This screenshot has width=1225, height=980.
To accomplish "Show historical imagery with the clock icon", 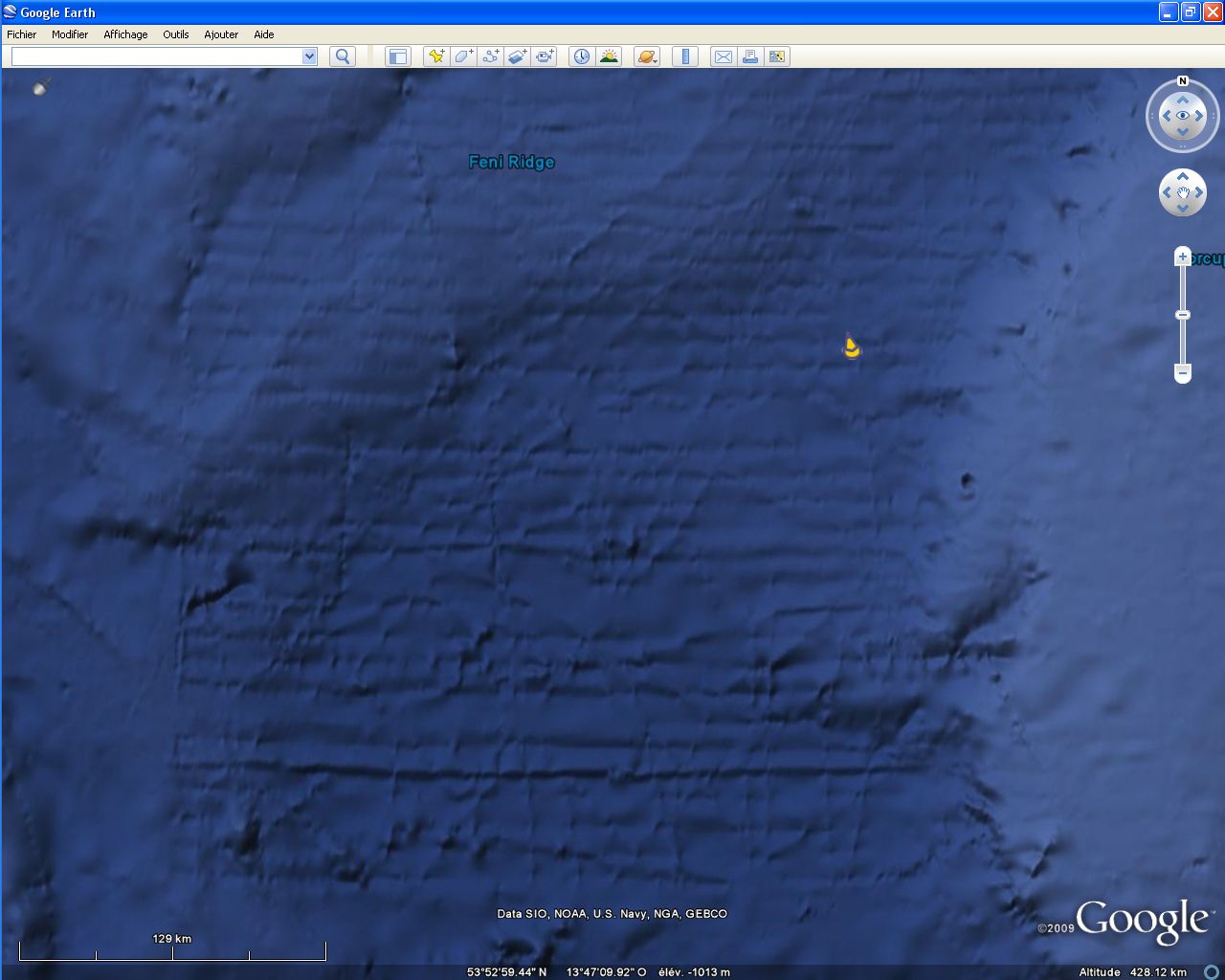I will click(582, 56).
